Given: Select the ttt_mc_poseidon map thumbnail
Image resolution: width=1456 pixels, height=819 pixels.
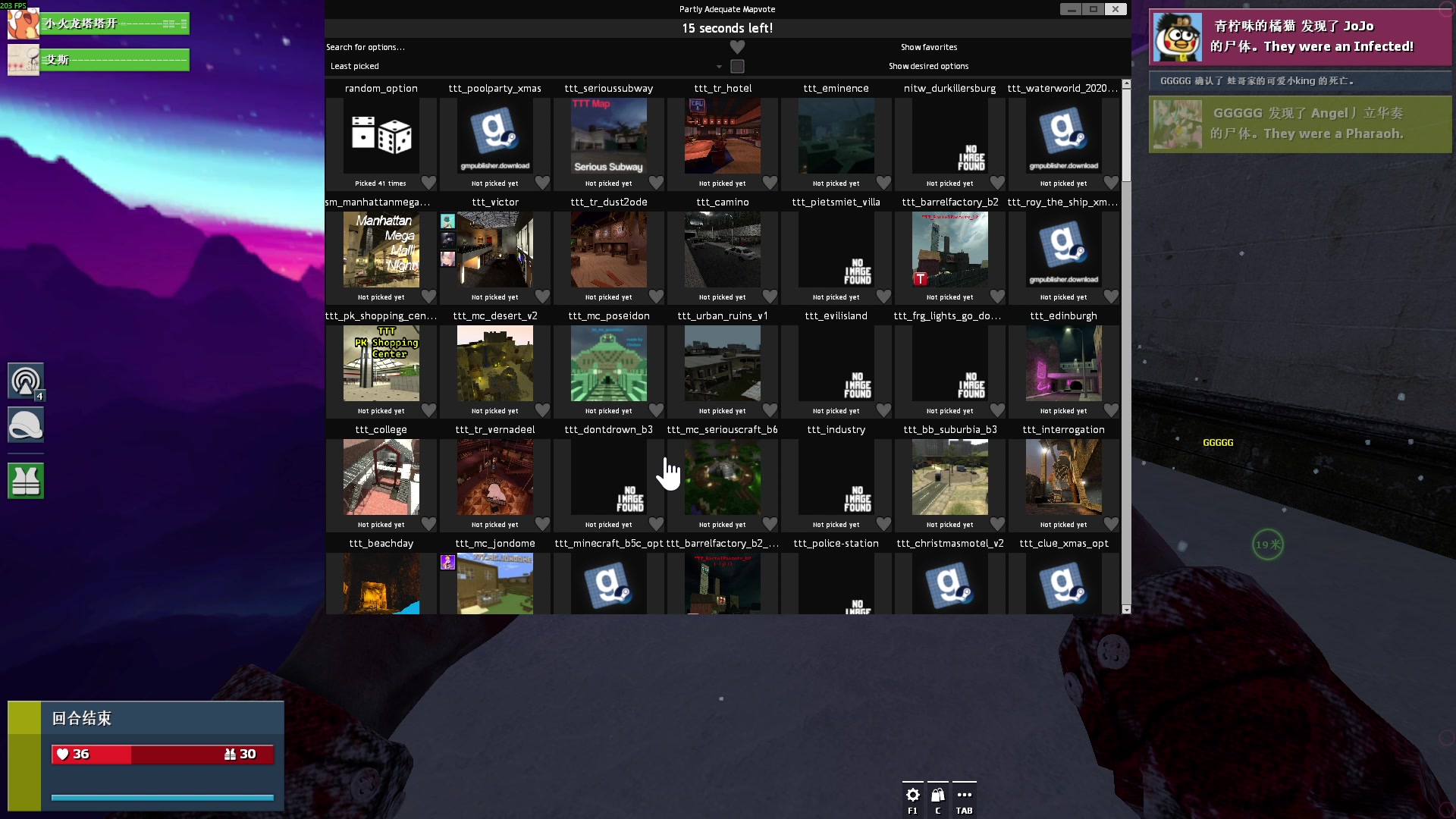Looking at the screenshot, I should [608, 364].
